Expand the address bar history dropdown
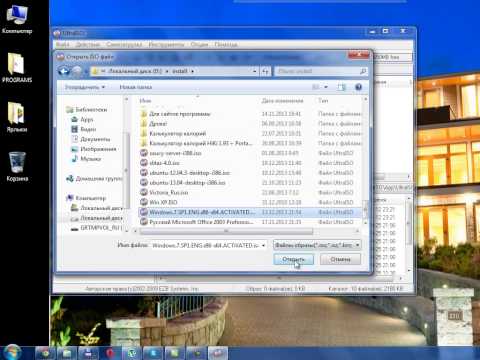This screenshot has width=480, height=360. click(x=254, y=71)
